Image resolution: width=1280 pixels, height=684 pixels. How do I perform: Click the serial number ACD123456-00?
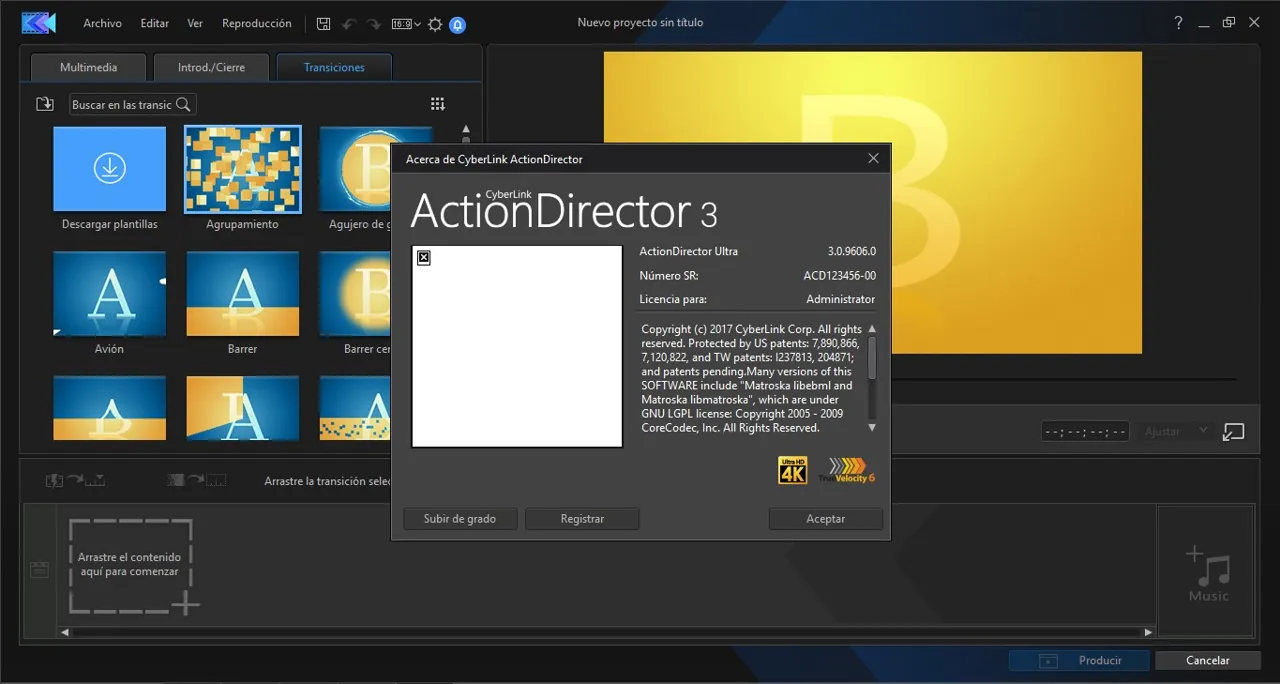840,275
